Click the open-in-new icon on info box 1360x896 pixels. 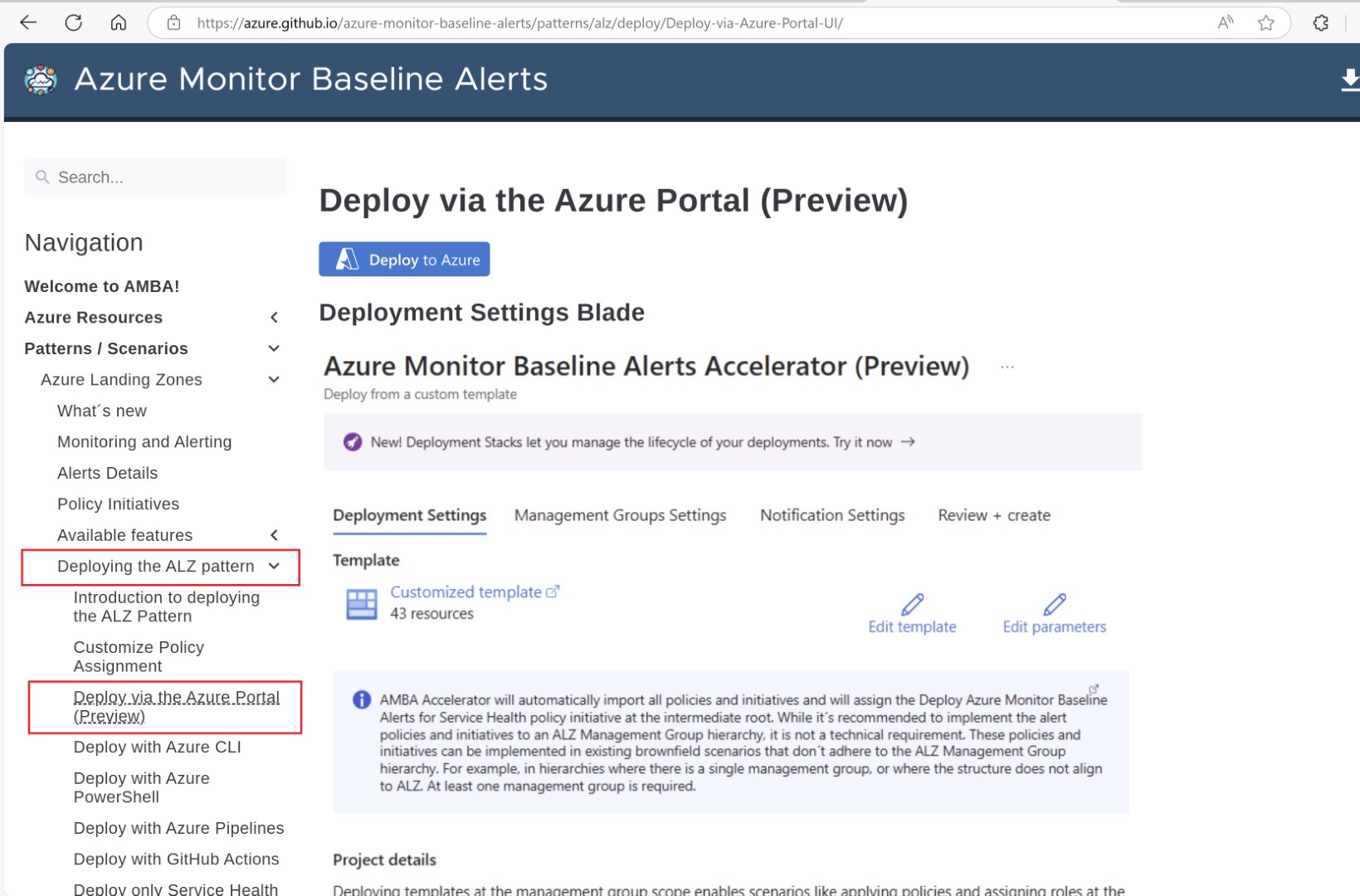point(1094,689)
